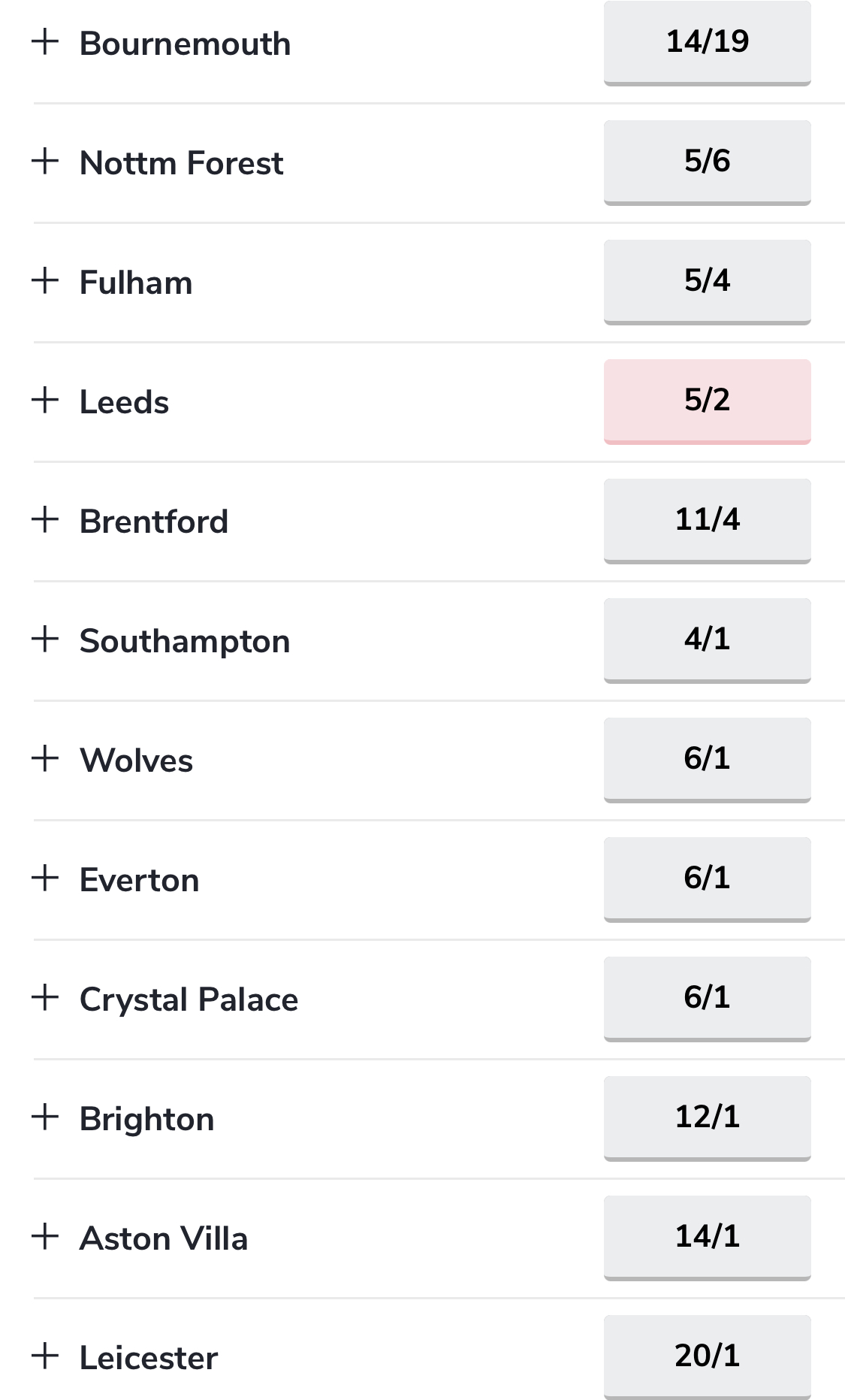This screenshot has height=1400, width=845.
Task: Click the plus icon beside Brighton
Action: (45, 1117)
